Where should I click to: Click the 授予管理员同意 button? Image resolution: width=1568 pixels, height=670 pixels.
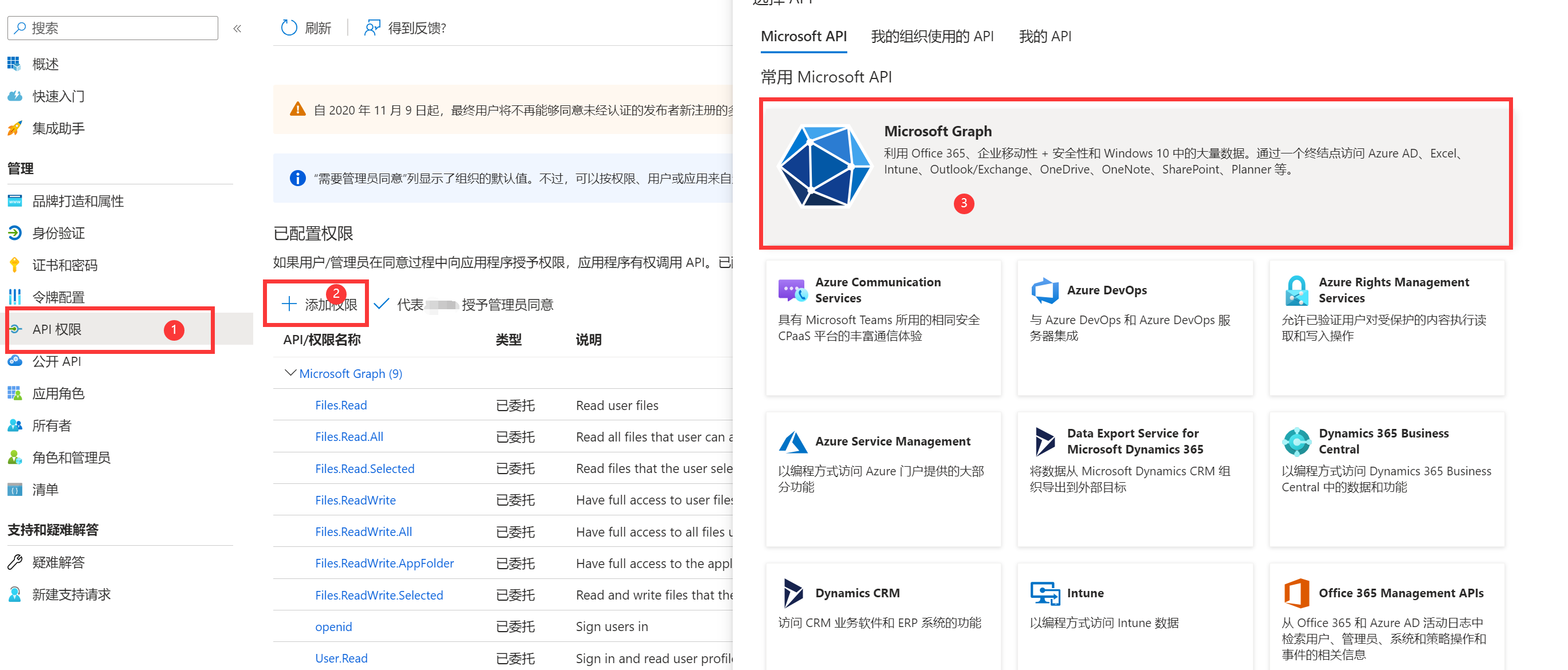point(463,304)
